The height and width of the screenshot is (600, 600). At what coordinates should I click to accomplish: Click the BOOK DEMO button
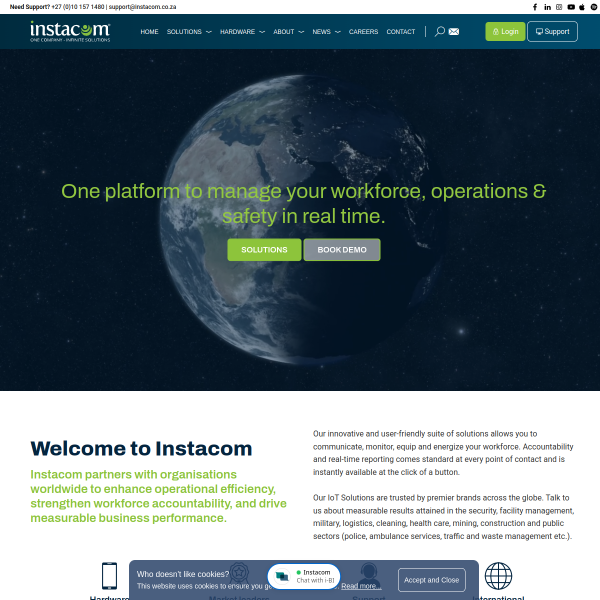[x=342, y=250]
